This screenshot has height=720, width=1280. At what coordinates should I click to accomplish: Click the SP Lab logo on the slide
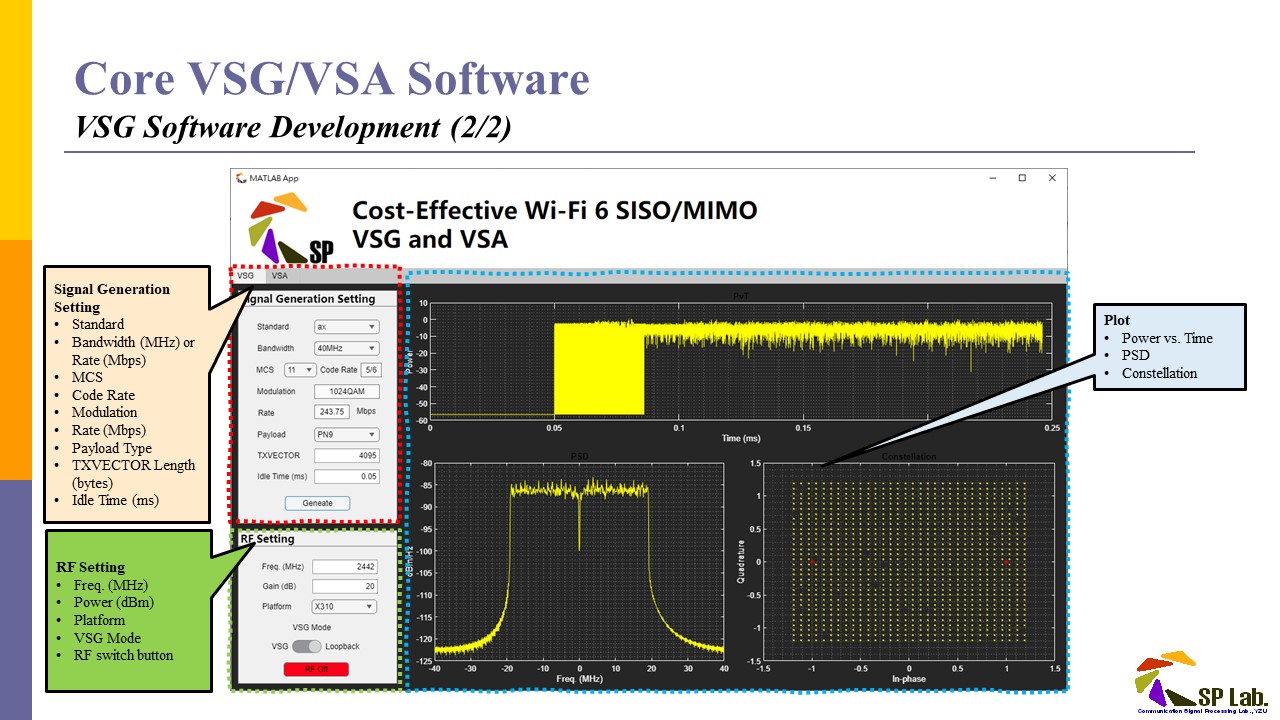(x=1201, y=682)
